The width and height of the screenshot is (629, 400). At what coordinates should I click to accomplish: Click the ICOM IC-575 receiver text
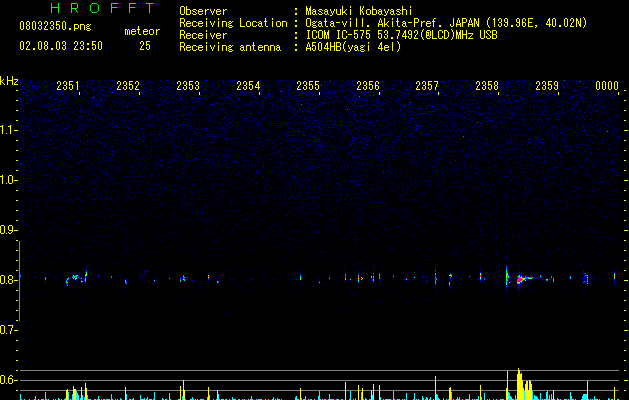coord(402,35)
